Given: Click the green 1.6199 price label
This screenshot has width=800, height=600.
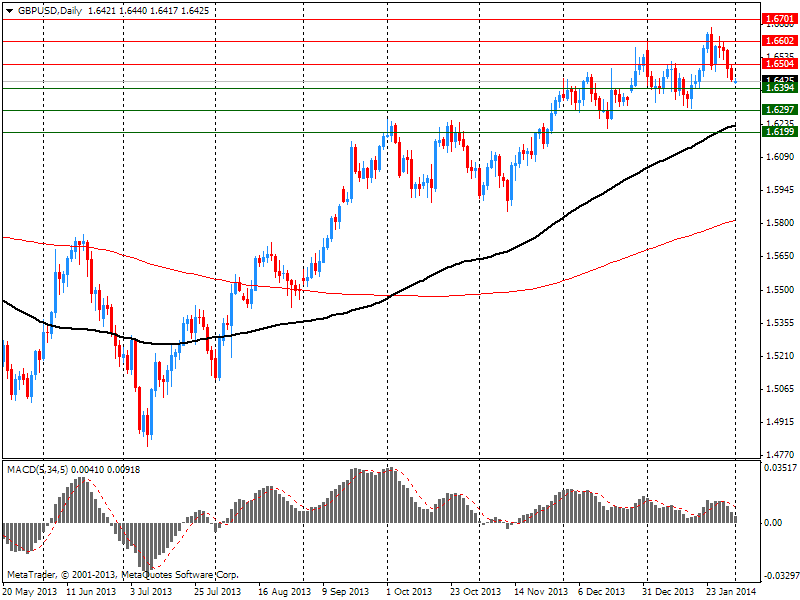Looking at the screenshot, I should click(778, 132).
